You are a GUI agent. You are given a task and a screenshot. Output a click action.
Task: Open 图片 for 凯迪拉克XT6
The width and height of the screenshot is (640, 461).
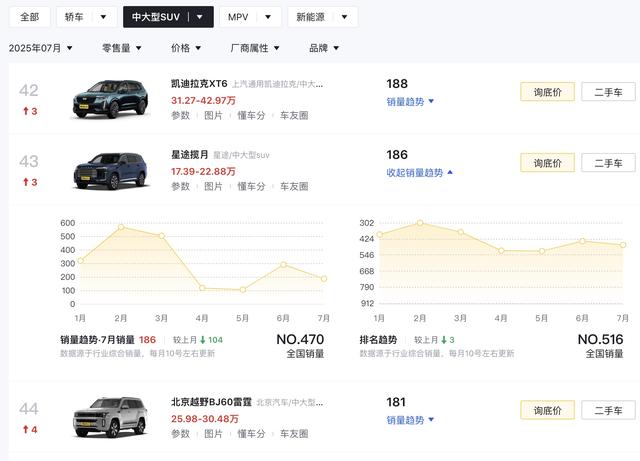(x=213, y=116)
